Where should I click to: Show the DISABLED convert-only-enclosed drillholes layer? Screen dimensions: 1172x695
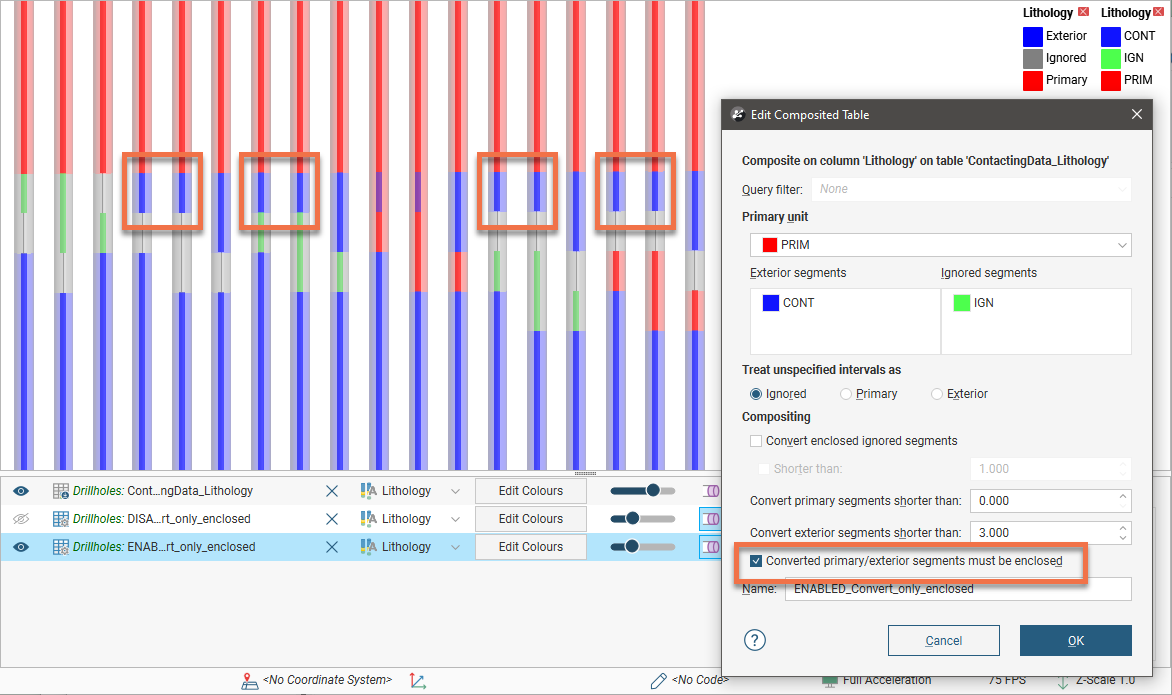(21, 519)
